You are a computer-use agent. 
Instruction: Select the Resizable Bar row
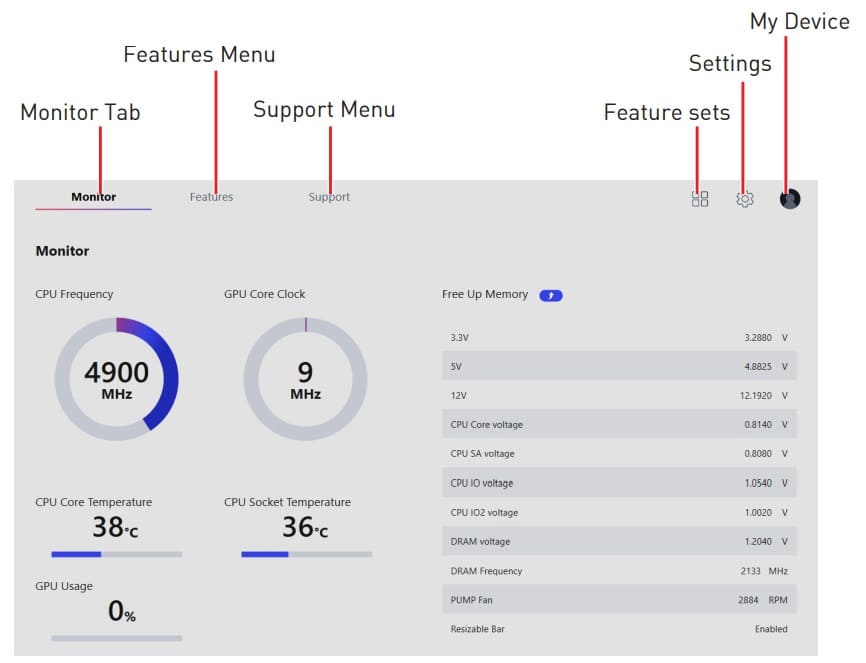[x=619, y=629]
